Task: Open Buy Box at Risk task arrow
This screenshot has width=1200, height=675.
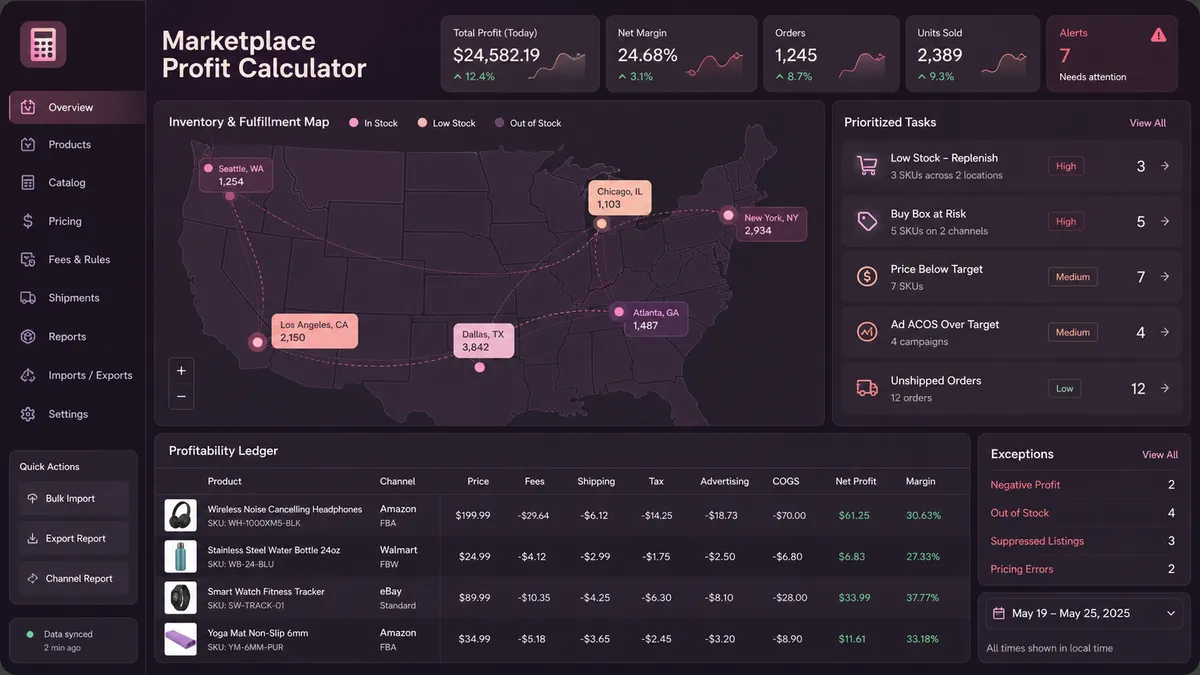Action: (1165, 222)
